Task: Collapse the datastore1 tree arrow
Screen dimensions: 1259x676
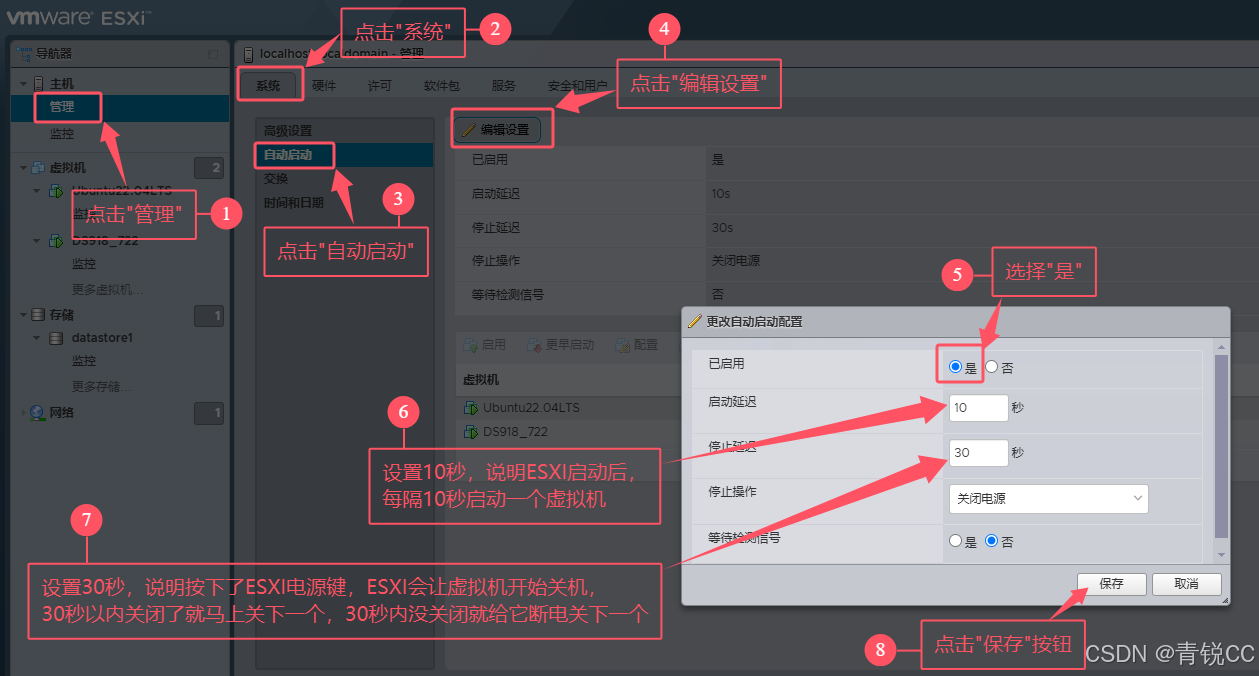Action: [38, 338]
